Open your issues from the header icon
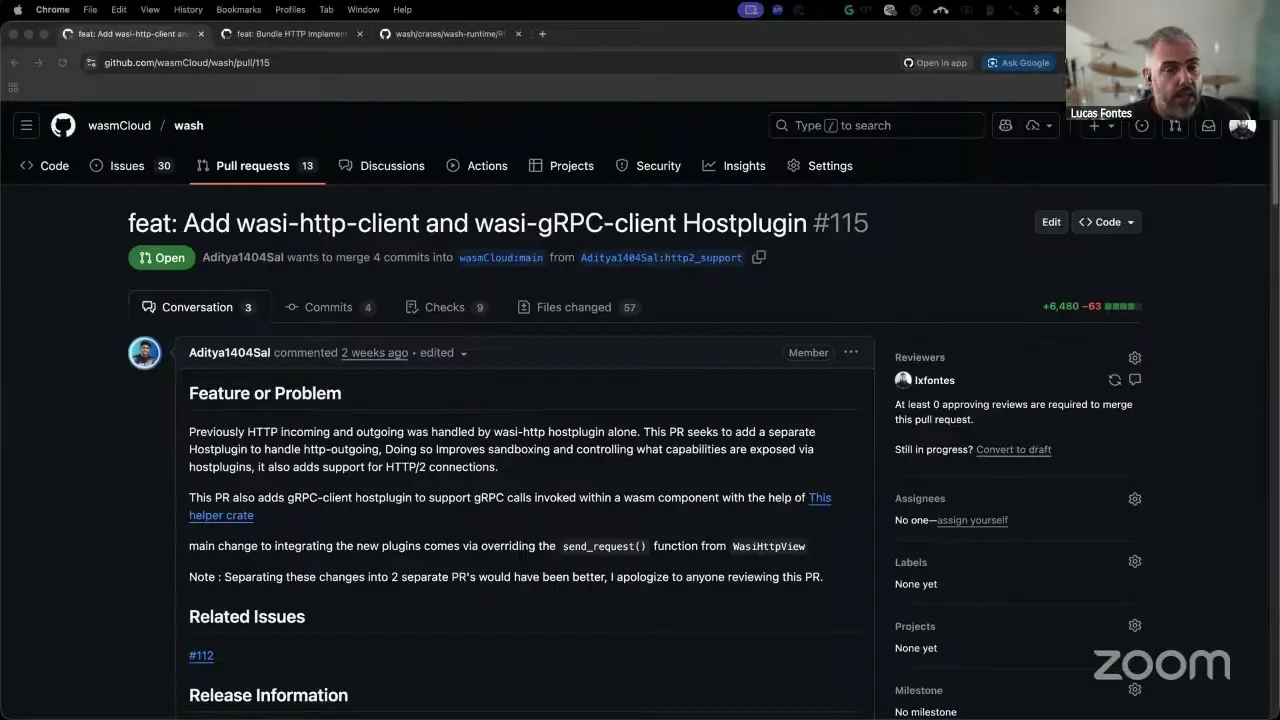 click(x=1142, y=125)
